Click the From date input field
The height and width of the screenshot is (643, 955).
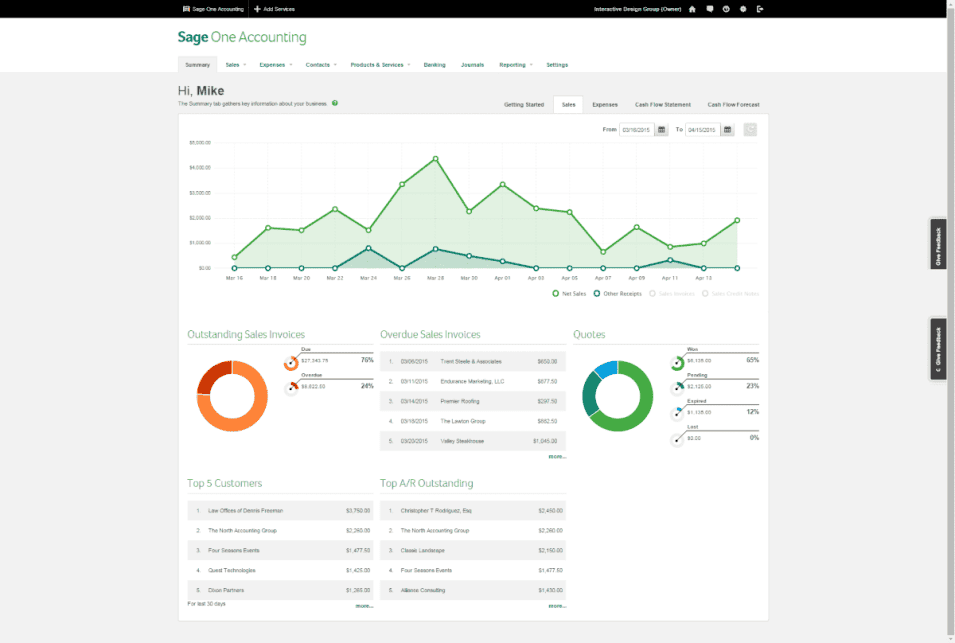coord(636,130)
